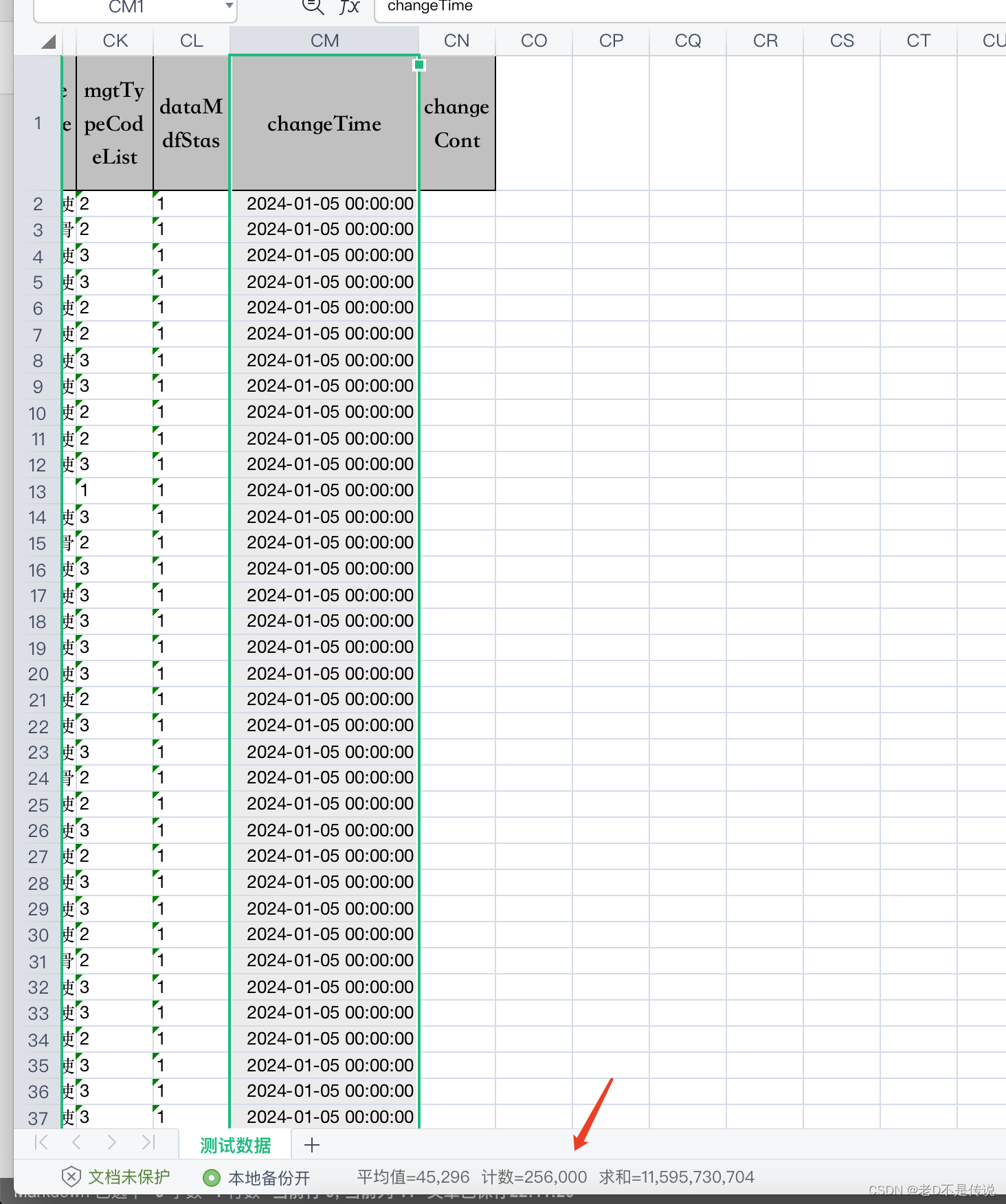Click the 求和=11,595,730,704 status entry
The width and height of the screenshot is (1006, 1204).
pyautogui.click(x=677, y=1177)
